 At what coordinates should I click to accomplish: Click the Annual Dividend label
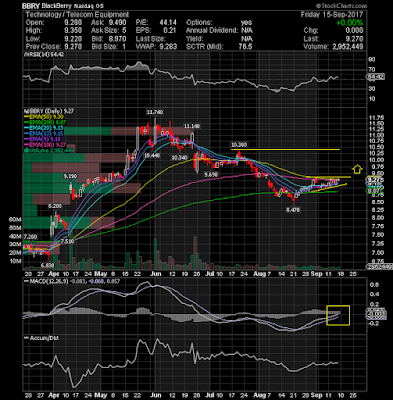tap(212, 31)
